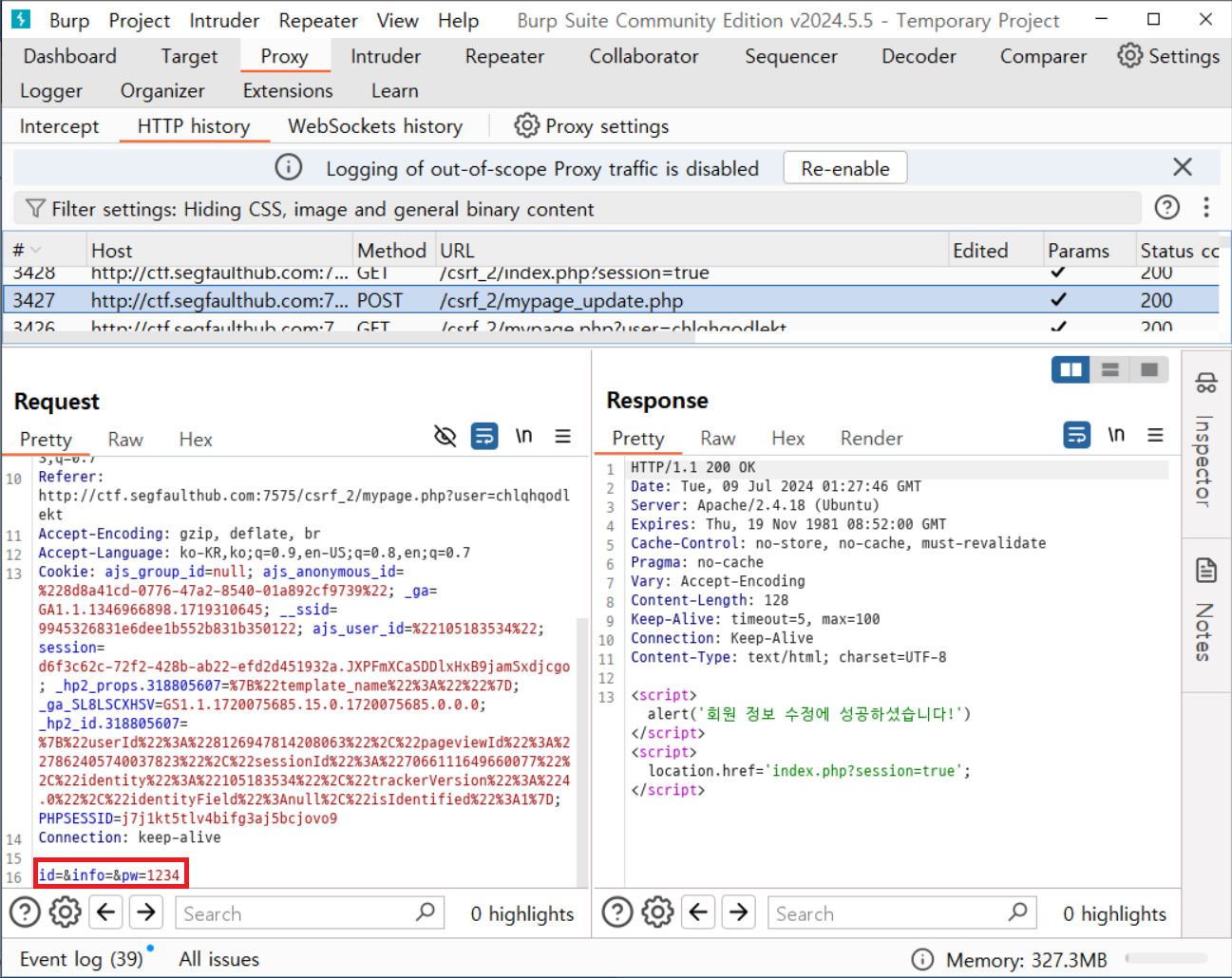Switch the Response view to Hex
Viewport: 1232px width, 978px height.
click(788, 439)
